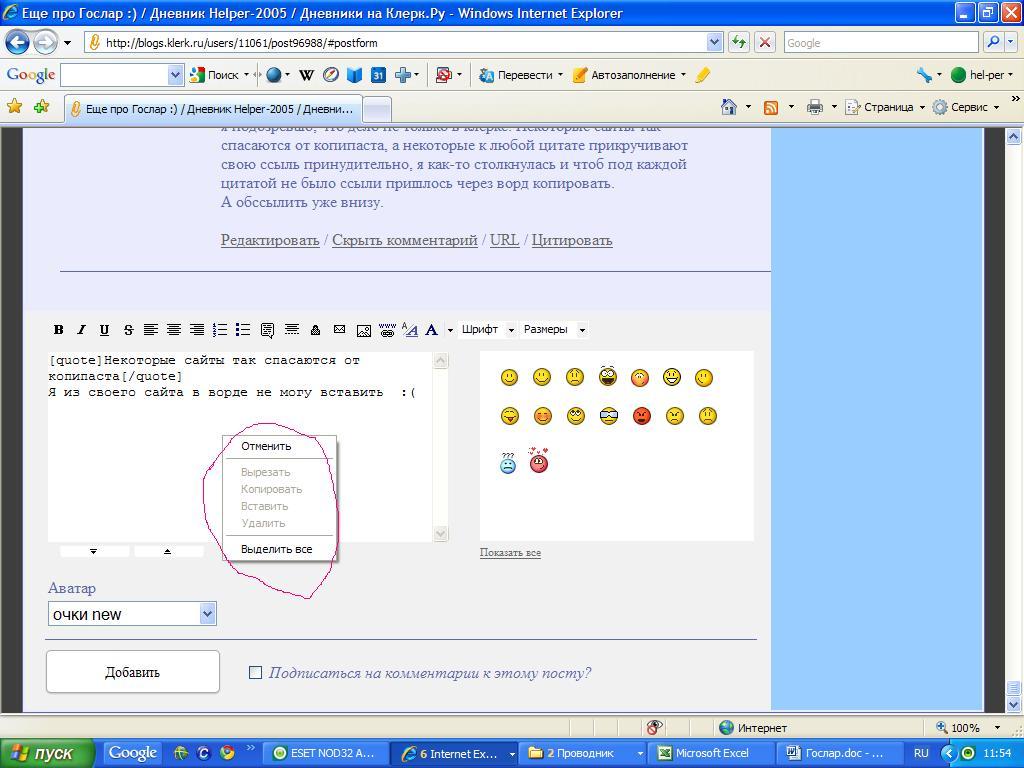Insert a quote block with speech-bubble icon
This screenshot has height=768, width=1024.
click(267, 330)
